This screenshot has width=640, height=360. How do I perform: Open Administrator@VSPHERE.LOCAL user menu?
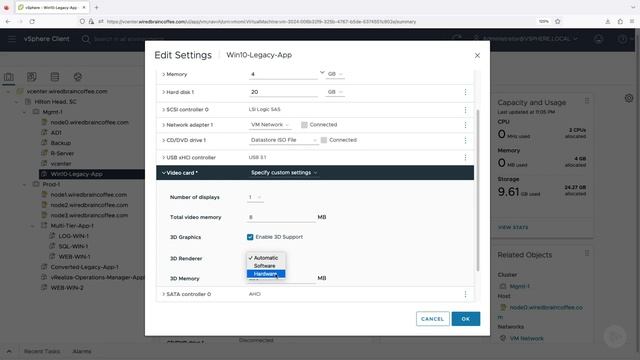(526, 39)
